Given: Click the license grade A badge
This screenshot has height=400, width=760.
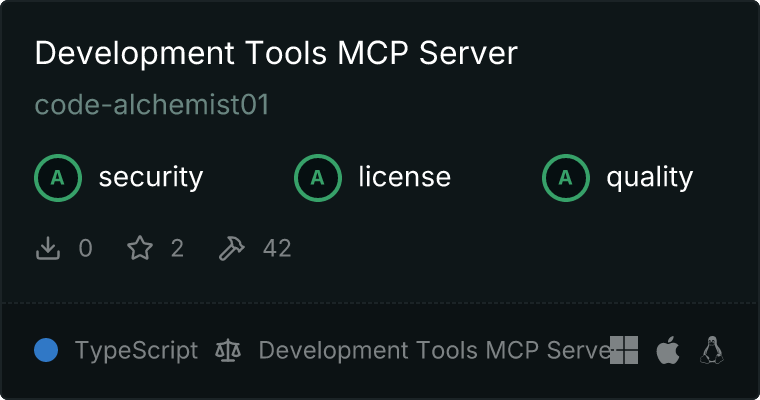Looking at the screenshot, I should [x=318, y=178].
